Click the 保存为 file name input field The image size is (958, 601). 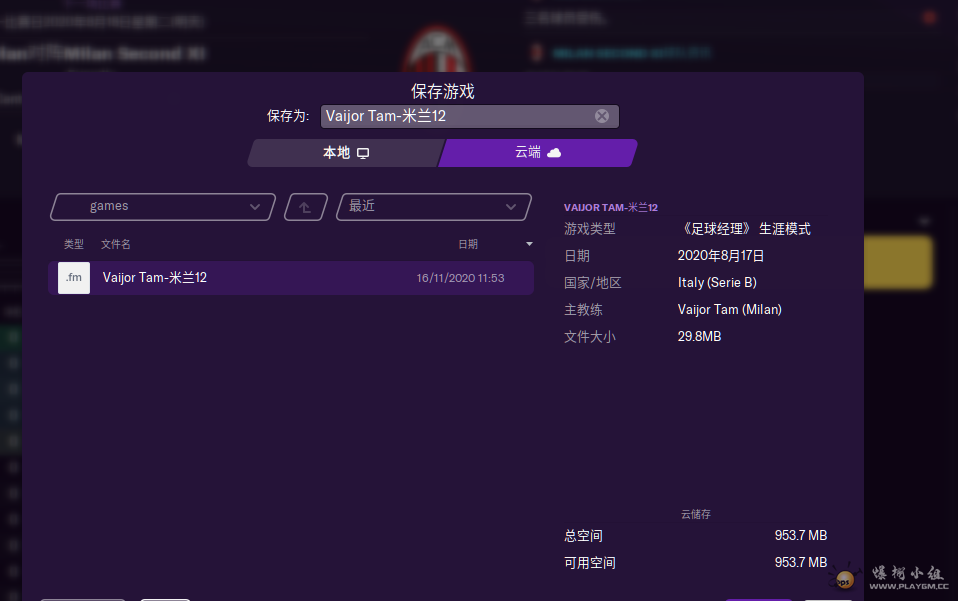[469, 116]
